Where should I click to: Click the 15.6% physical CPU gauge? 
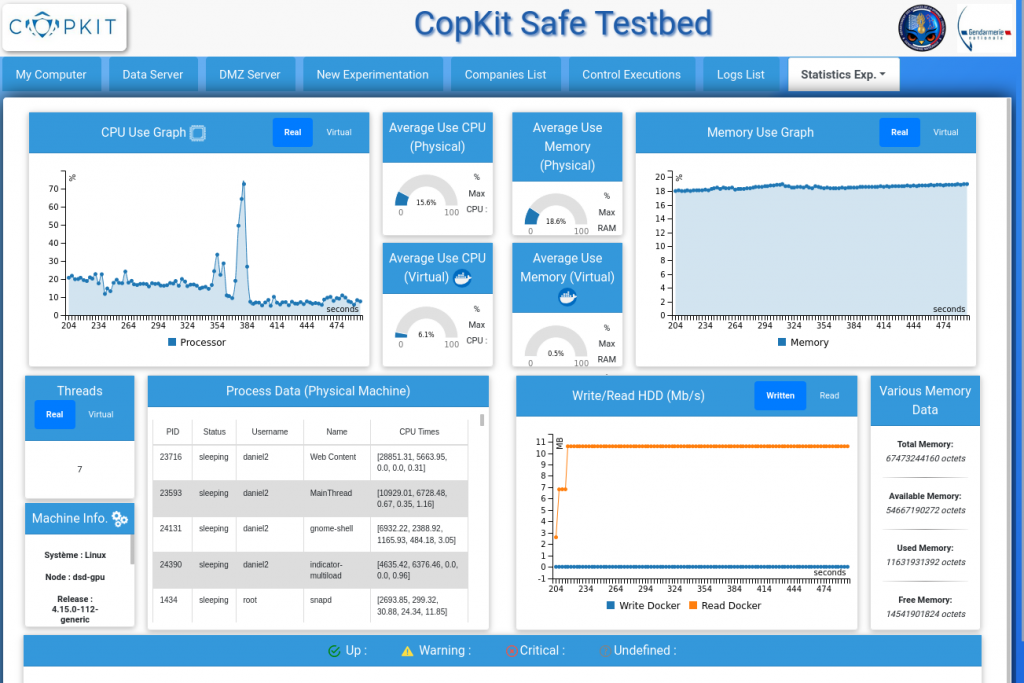(426, 192)
